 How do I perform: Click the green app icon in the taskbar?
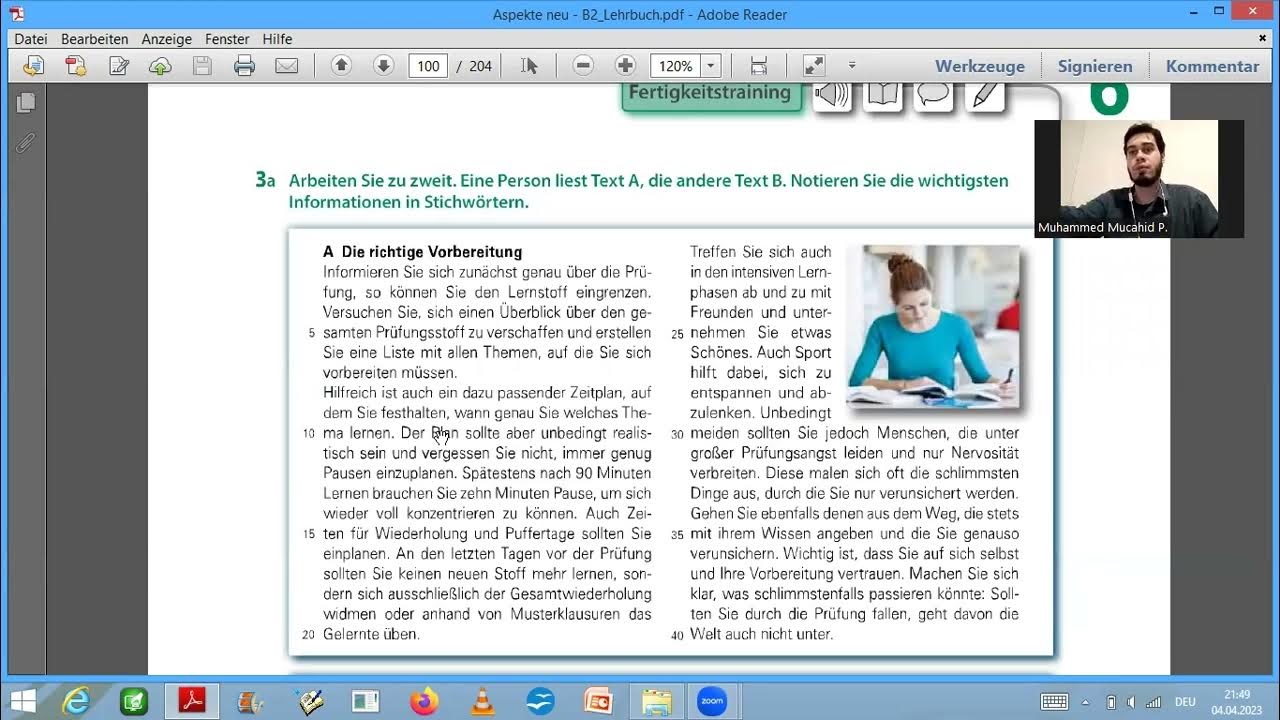coord(134,701)
